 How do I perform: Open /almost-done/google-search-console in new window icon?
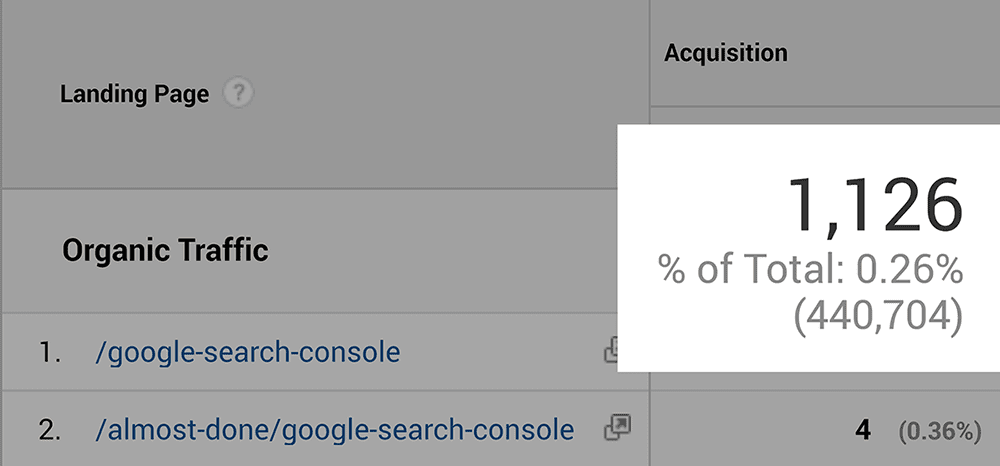[x=617, y=429]
